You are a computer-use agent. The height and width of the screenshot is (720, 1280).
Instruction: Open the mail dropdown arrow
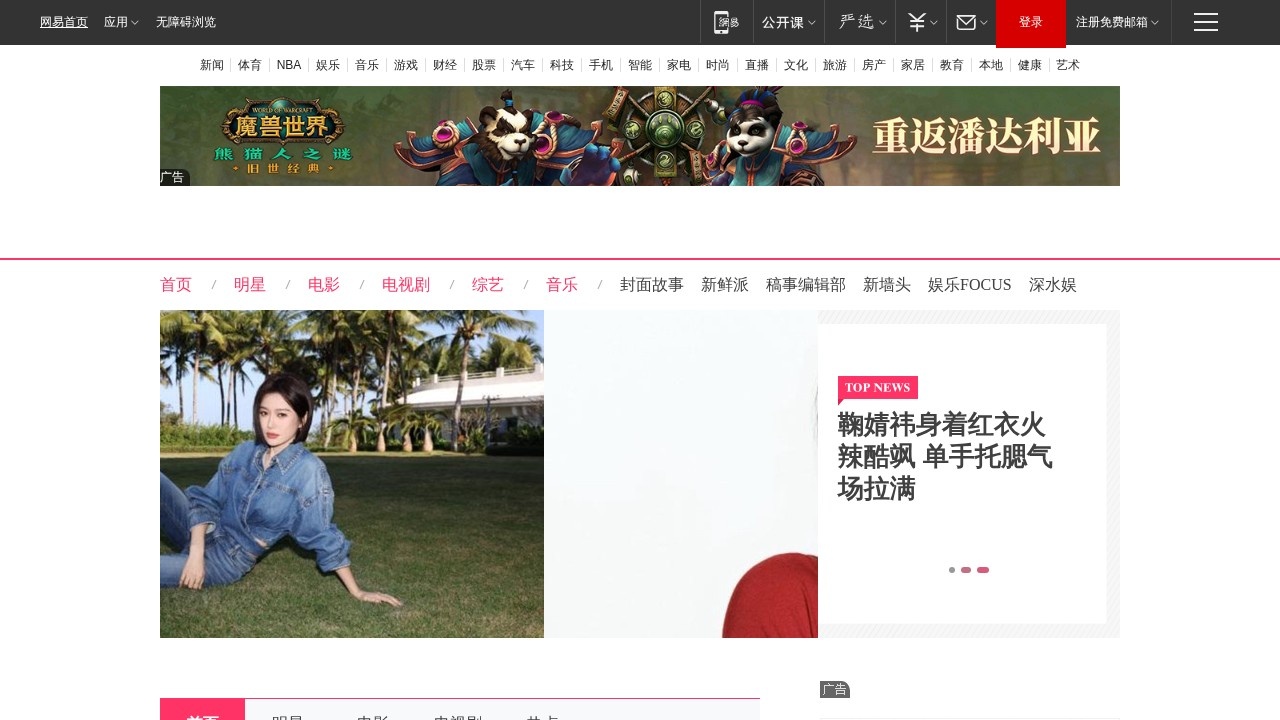tap(982, 22)
